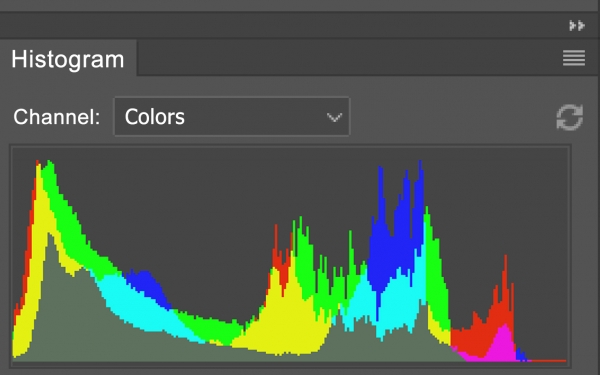Open the Histogram panel options menu
This screenshot has height=375, width=600.
[x=574, y=58]
